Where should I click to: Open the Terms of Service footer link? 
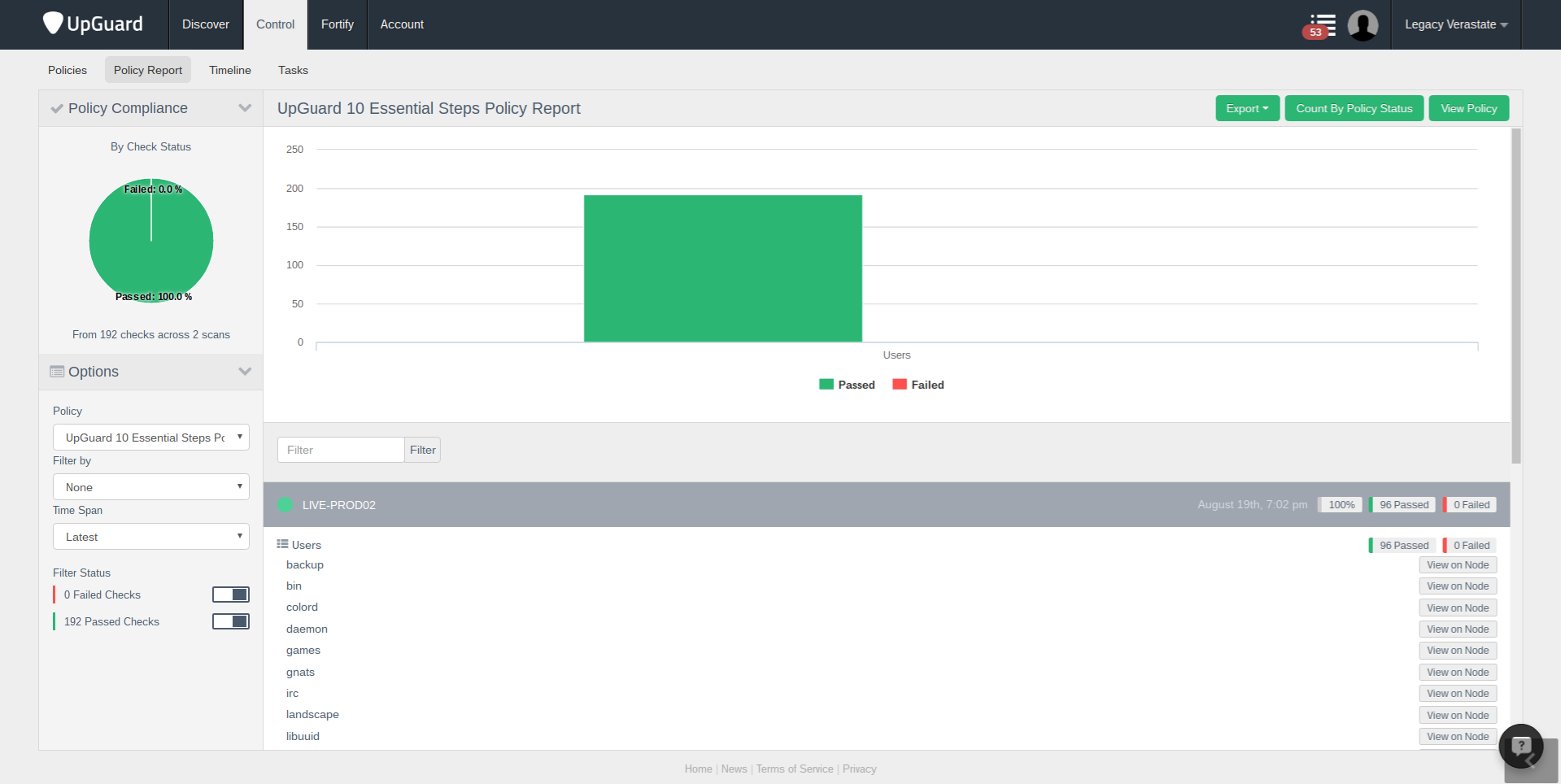coord(795,769)
